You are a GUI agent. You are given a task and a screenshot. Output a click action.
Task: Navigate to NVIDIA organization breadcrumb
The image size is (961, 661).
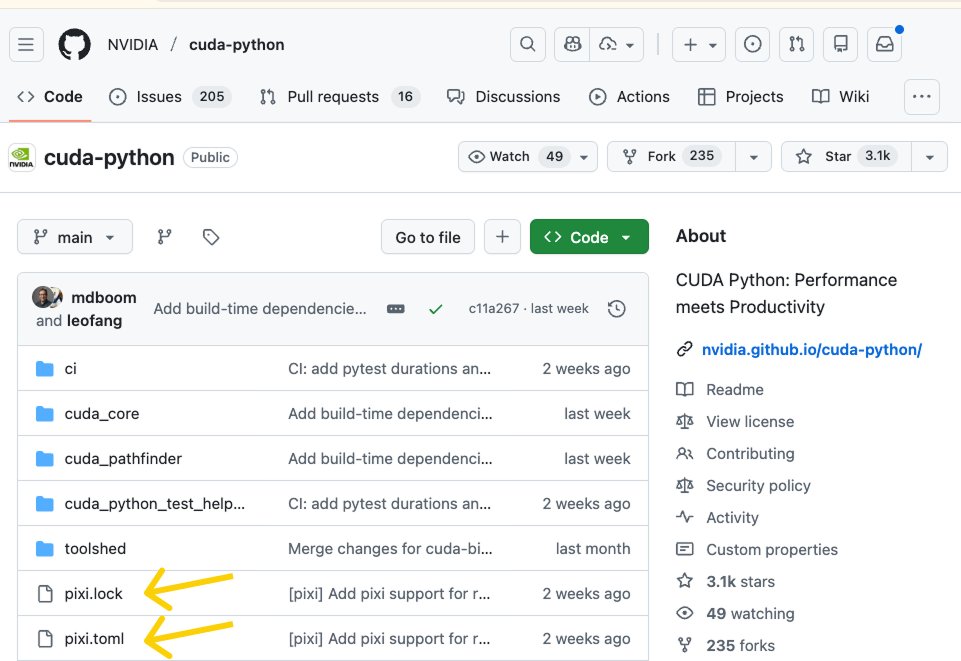coord(132,45)
